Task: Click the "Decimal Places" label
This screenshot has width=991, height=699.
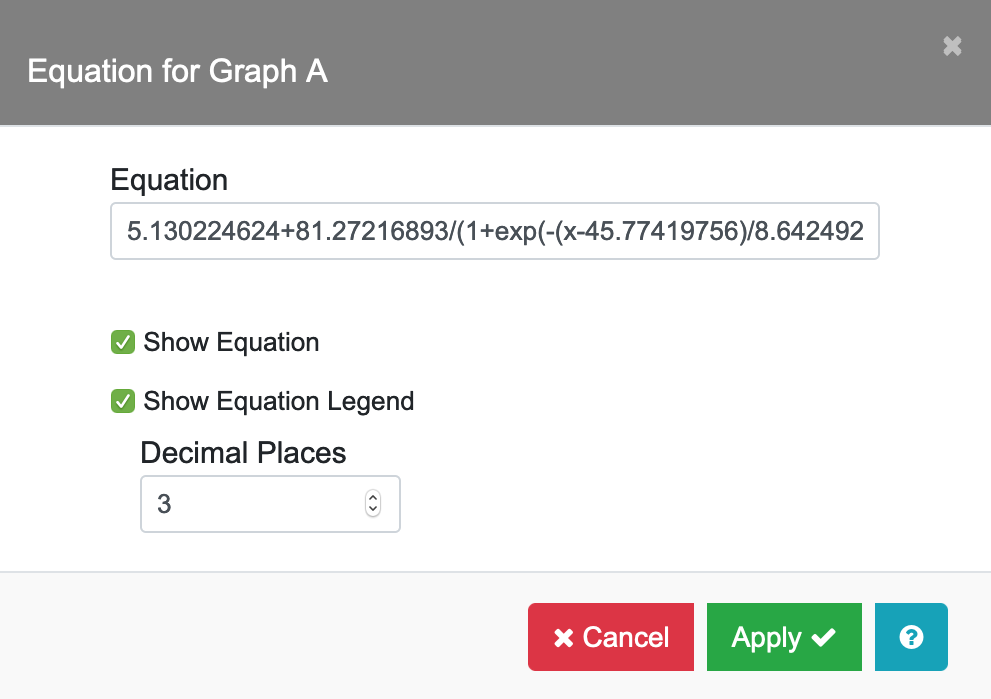Action: (x=243, y=453)
